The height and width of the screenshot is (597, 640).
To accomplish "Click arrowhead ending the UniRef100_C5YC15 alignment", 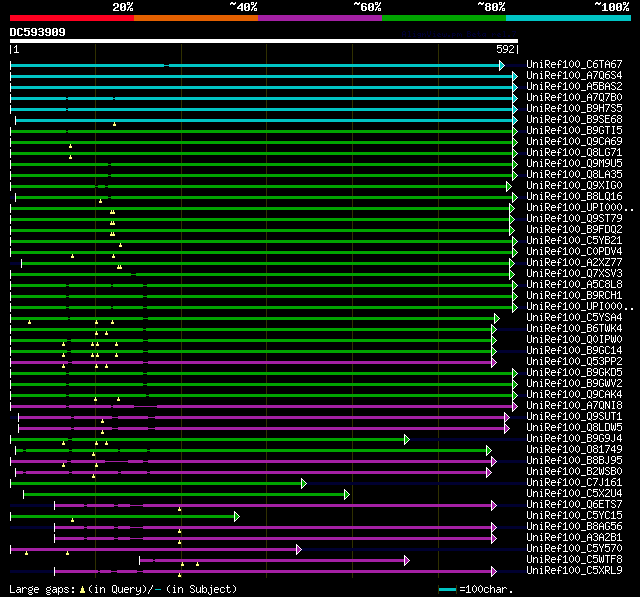I will click(237, 517).
